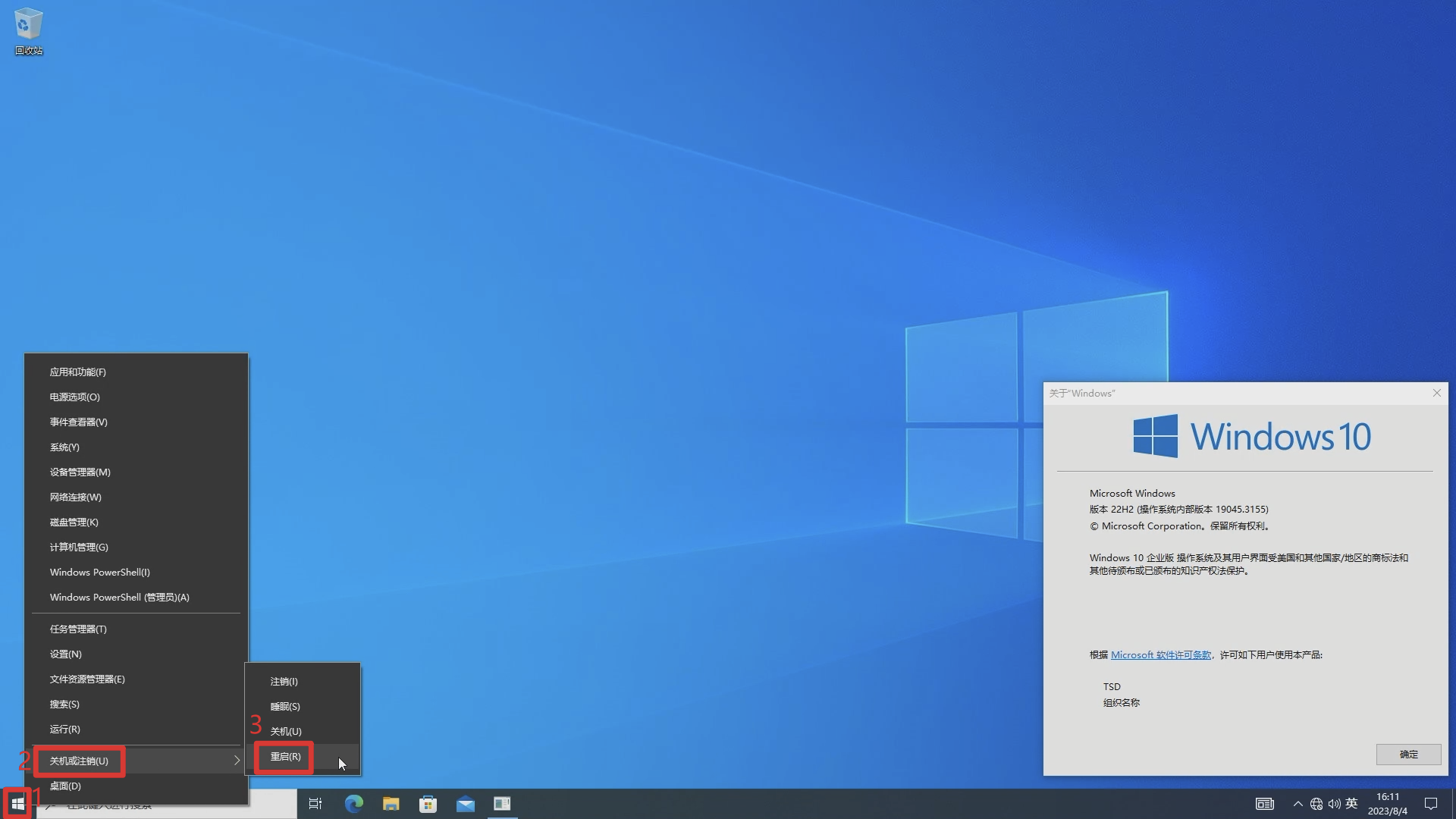Open the Recycle Bin desktop icon
This screenshot has width=1456, height=819.
[x=28, y=32]
